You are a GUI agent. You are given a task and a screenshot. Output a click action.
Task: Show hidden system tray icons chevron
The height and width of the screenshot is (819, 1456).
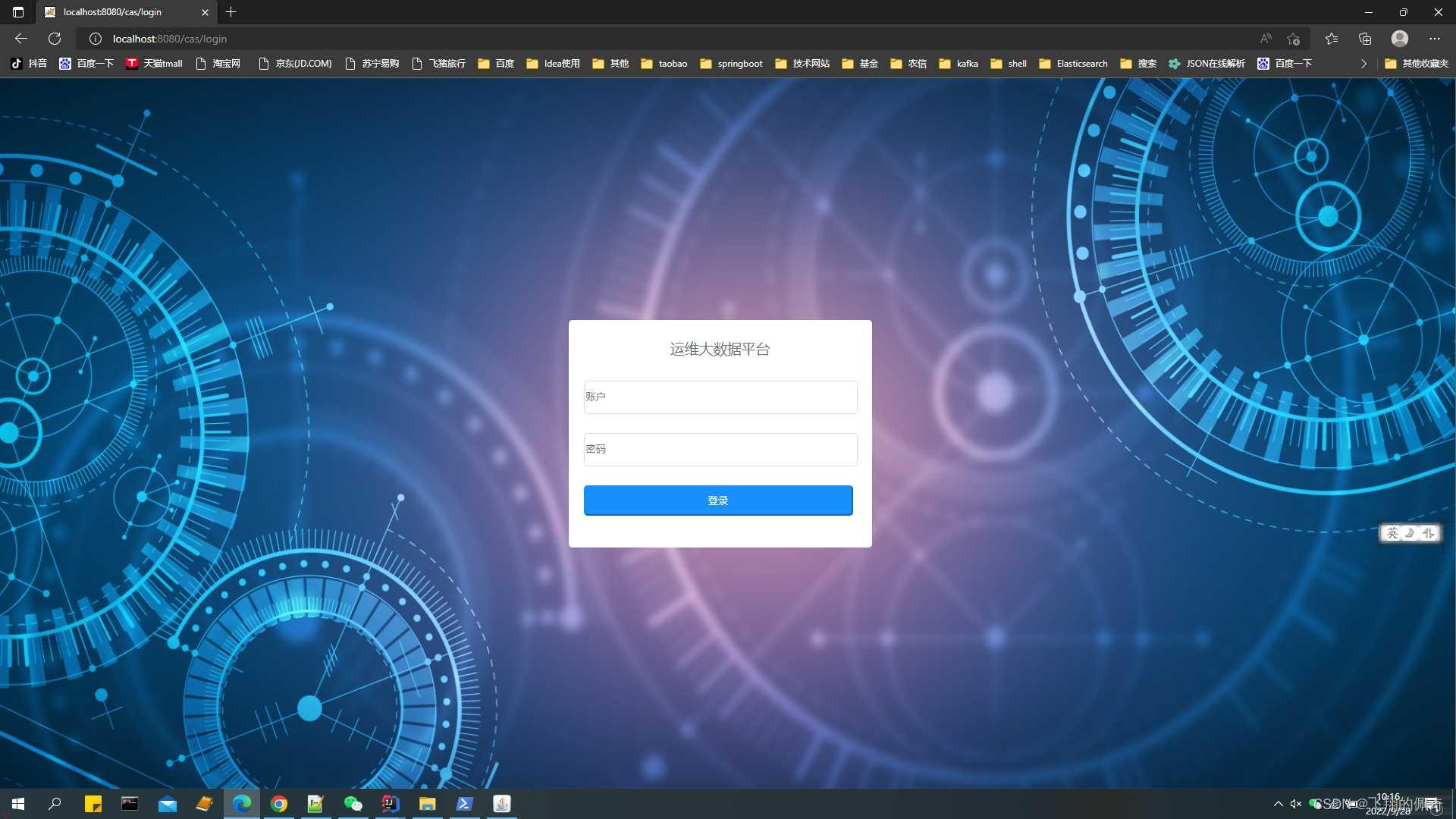1279,804
